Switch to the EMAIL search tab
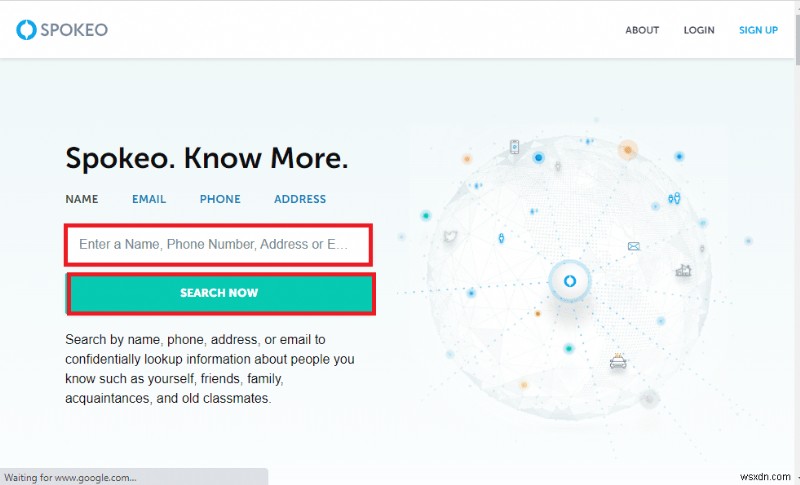 point(149,199)
